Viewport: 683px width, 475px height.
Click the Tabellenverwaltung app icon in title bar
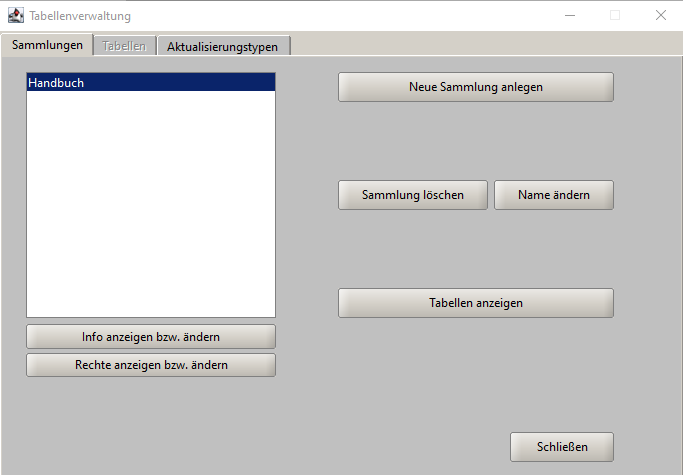(16, 16)
